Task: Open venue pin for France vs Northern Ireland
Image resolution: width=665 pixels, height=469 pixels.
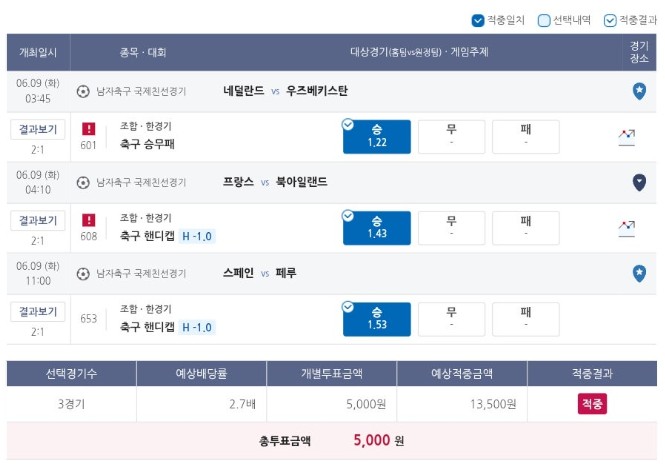Action: point(639,182)
